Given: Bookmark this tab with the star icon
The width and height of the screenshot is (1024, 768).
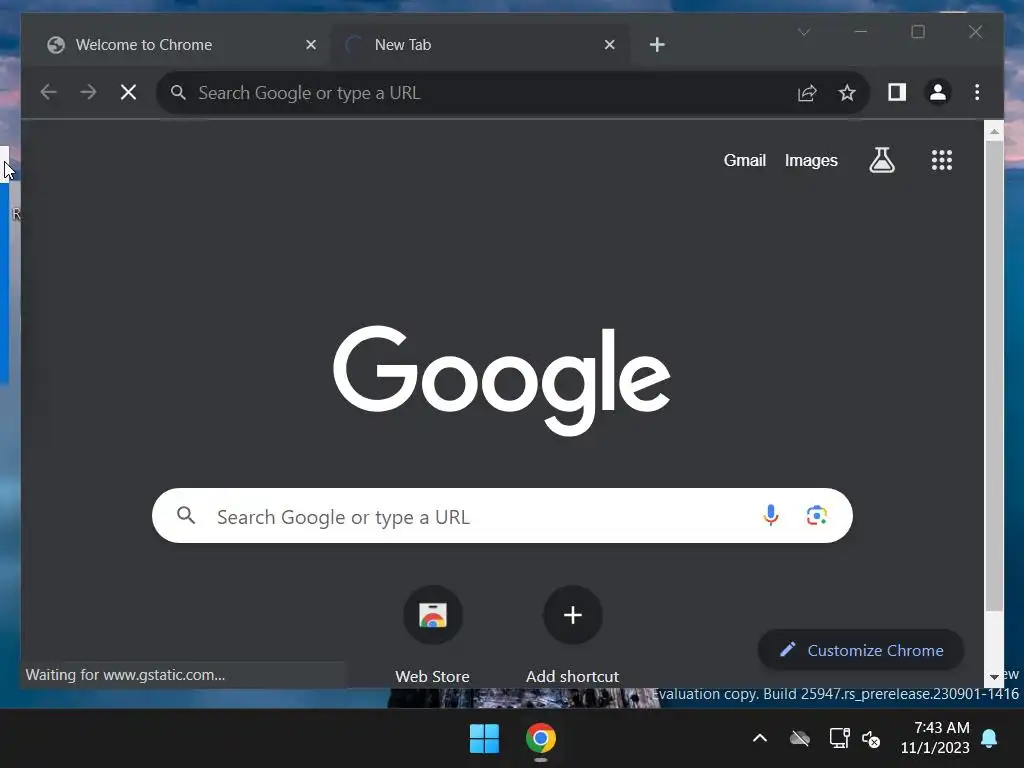Looking at the screenshot, I should point(847,93).
